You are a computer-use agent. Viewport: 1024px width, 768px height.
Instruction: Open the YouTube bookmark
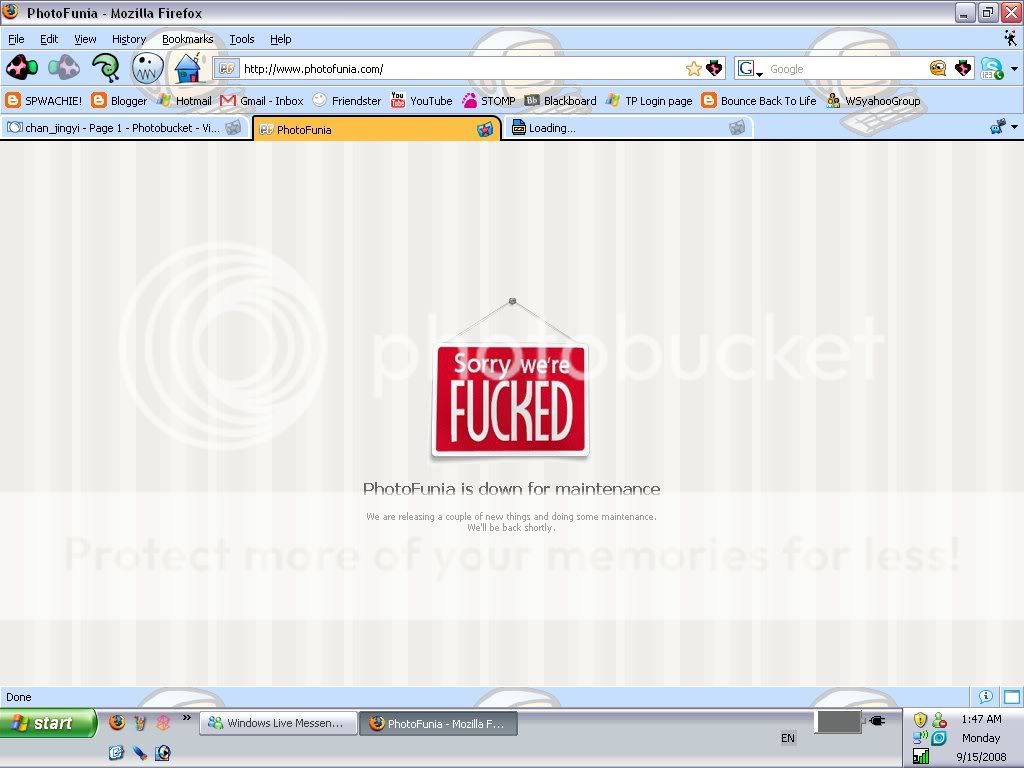tap(421, 101)
